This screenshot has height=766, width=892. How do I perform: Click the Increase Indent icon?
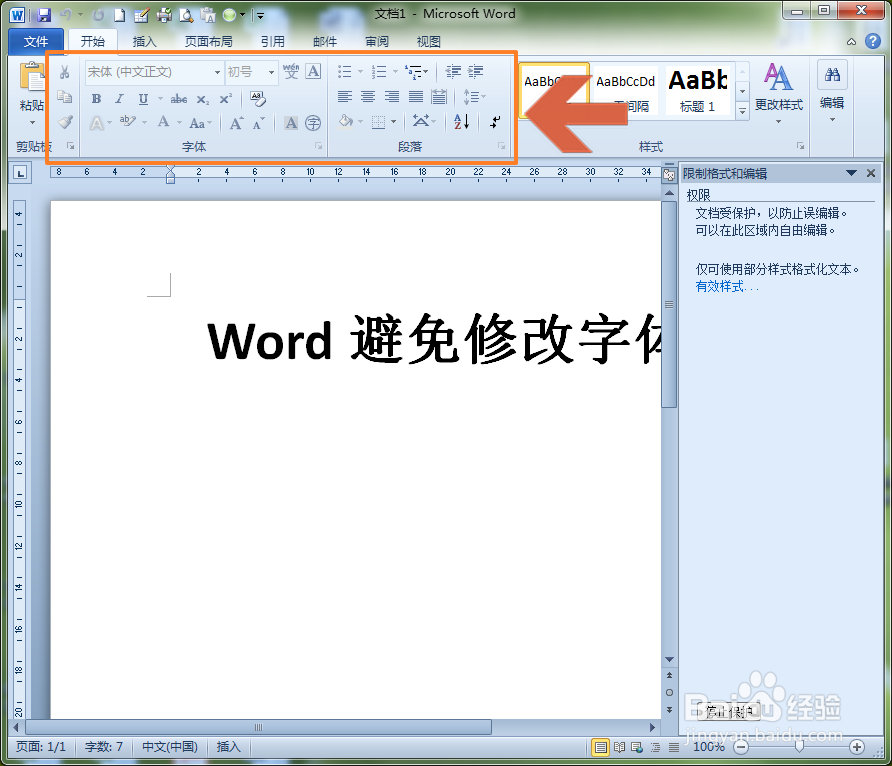(x=476, y=71)
